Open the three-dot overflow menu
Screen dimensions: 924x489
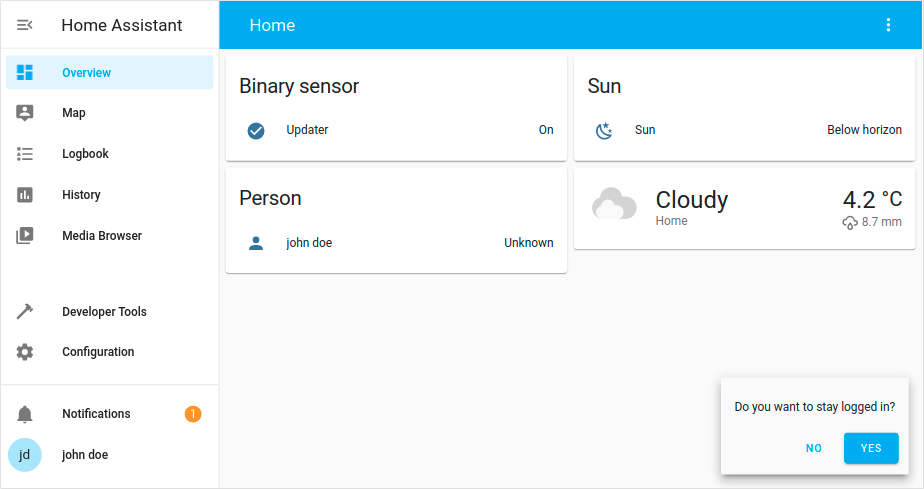[x=888, y=25]
